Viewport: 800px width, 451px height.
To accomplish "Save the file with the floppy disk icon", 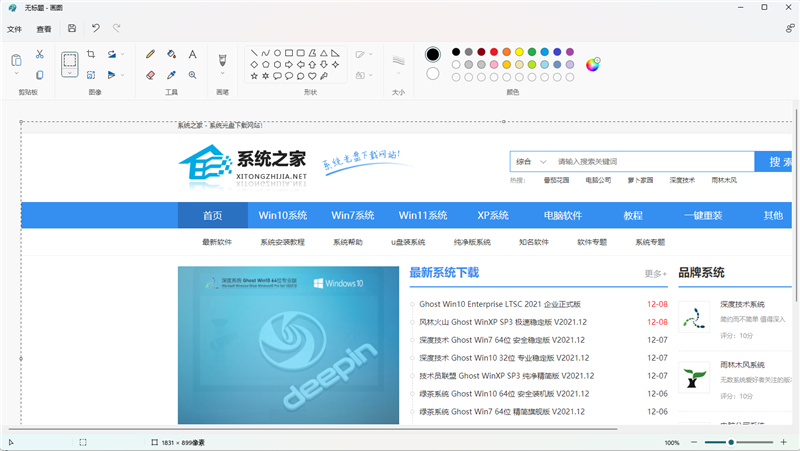I will pos(72,29).
